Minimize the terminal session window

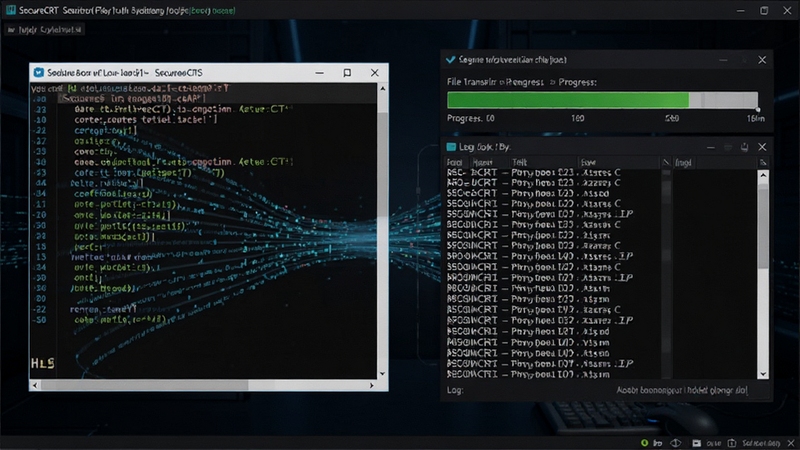[319, 73]
